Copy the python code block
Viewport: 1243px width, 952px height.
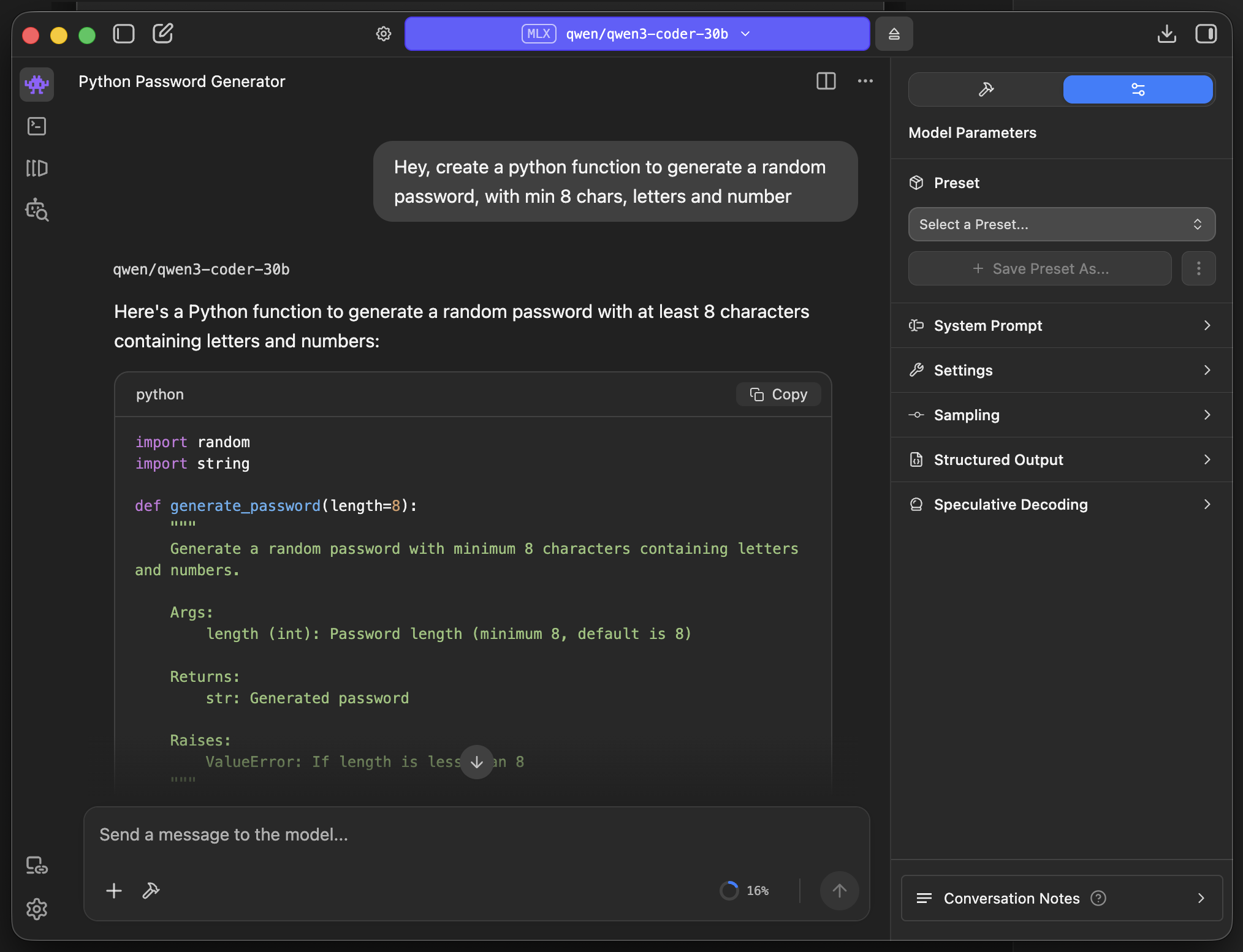point(778,395)
